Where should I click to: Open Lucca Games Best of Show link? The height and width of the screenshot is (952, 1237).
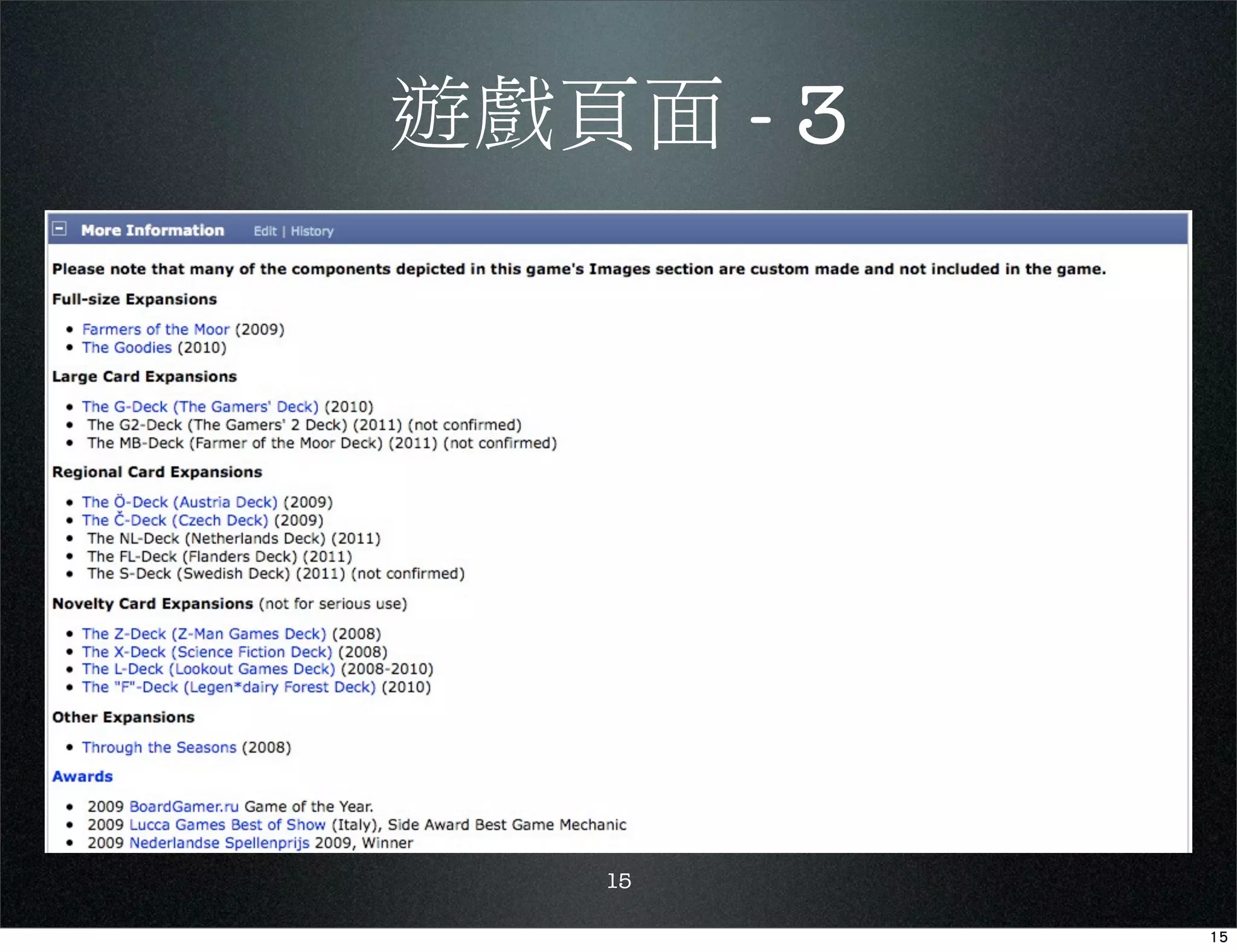click(227, 825)
